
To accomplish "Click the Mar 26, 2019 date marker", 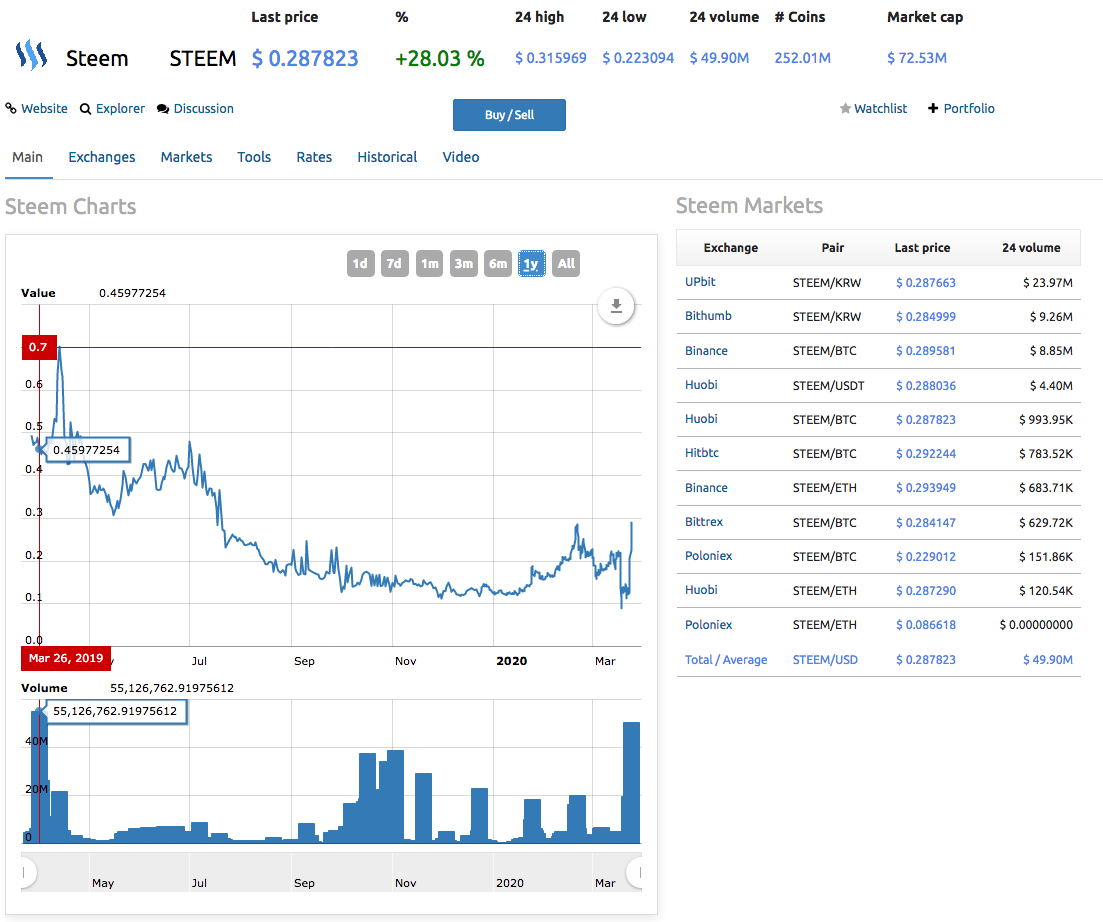I will [66, 658].
